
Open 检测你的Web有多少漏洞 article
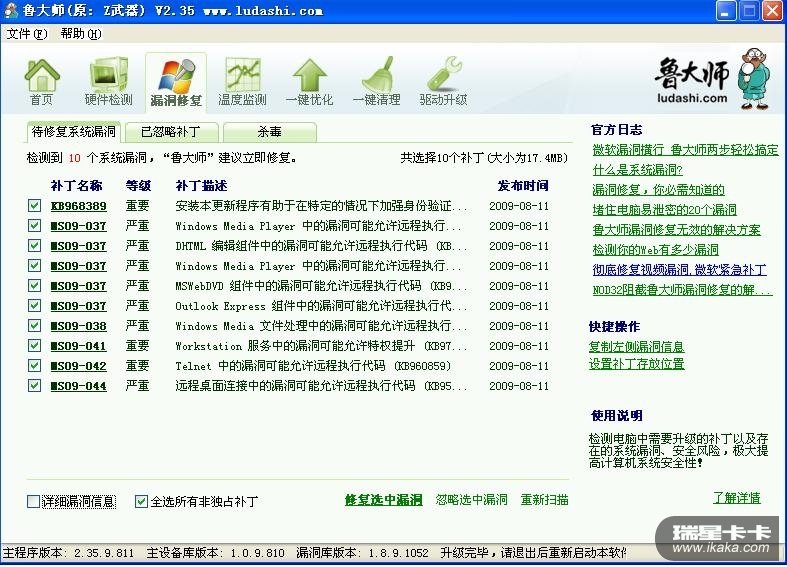coord(655,250)
